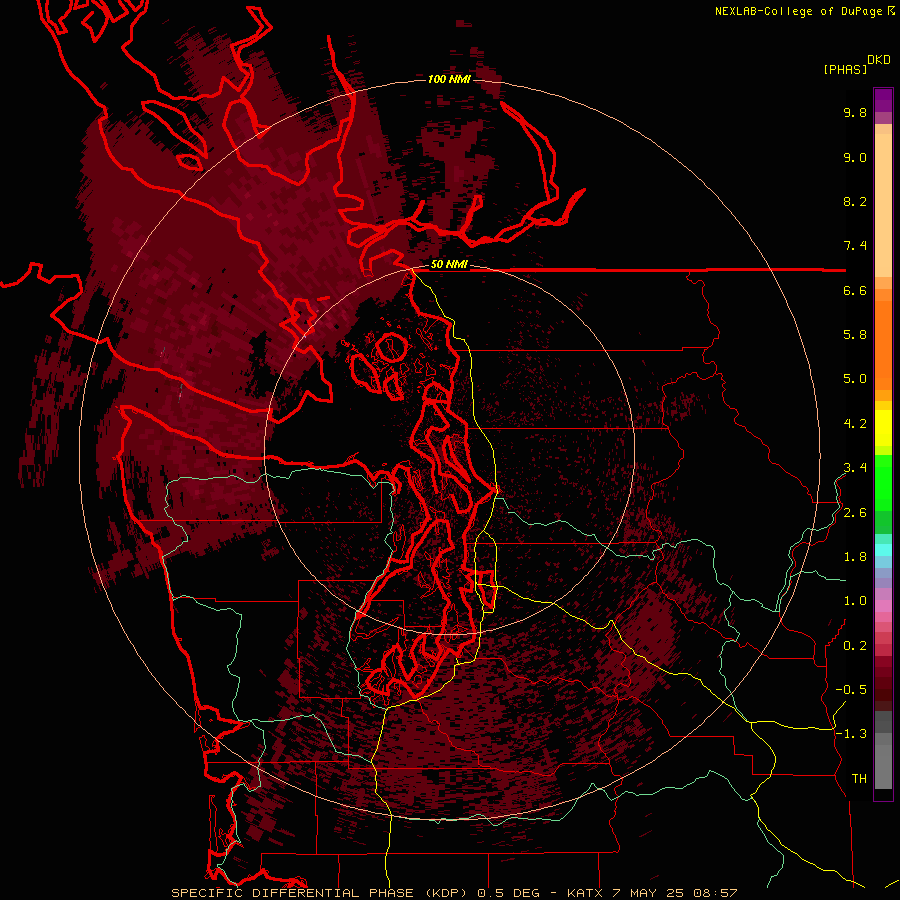Click the 08:57 timestamp in the caption
Viewport: 900px width, 900px height.
(x=715, y=893)
